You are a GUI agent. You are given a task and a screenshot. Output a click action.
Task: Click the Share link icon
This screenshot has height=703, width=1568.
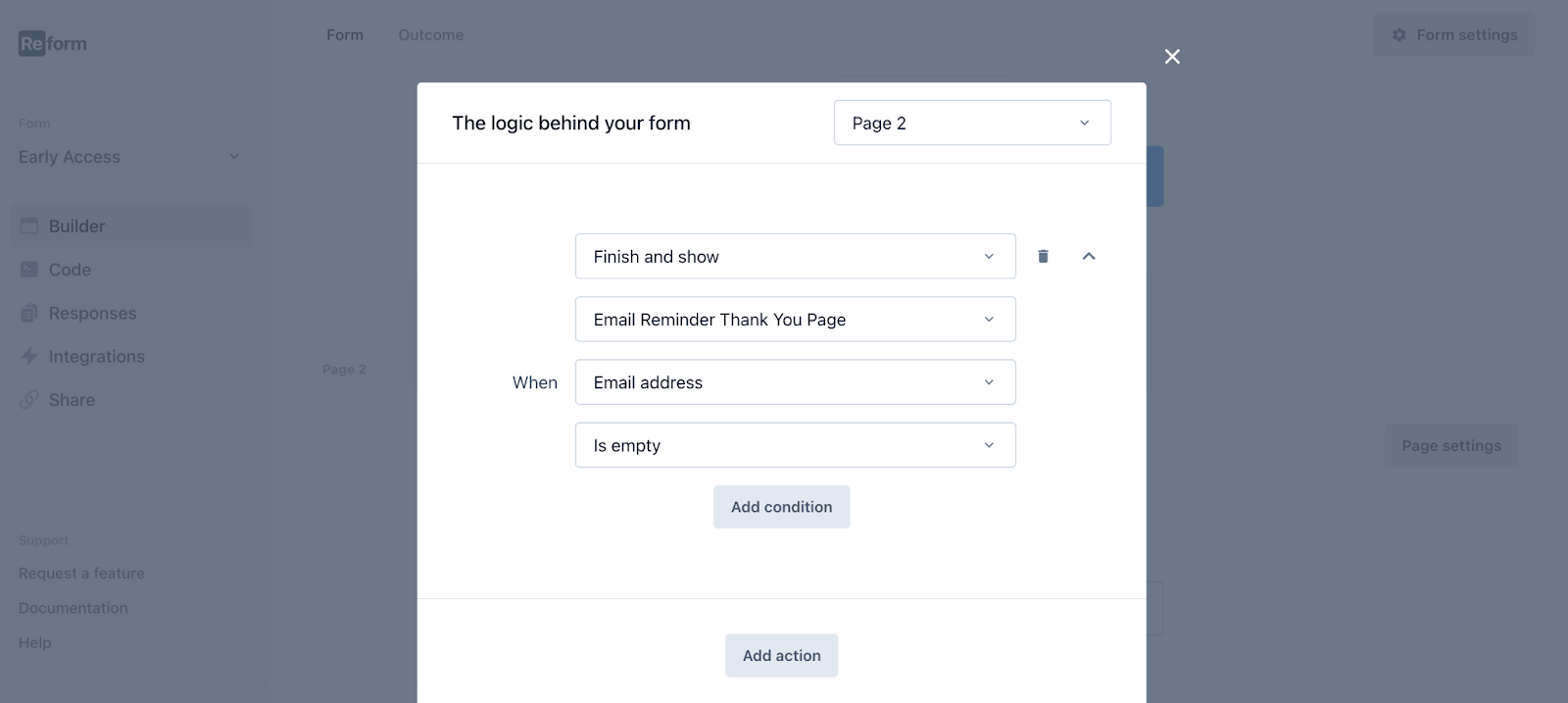click(x=29, y=400)
